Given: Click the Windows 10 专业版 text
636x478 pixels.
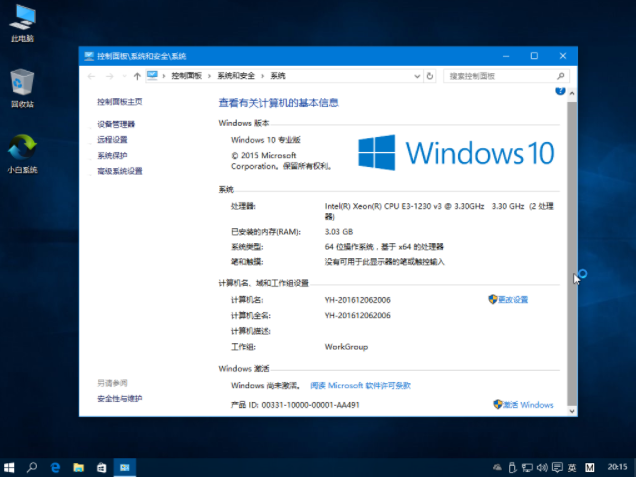Looking at the screenshot, I should (266, 140).
